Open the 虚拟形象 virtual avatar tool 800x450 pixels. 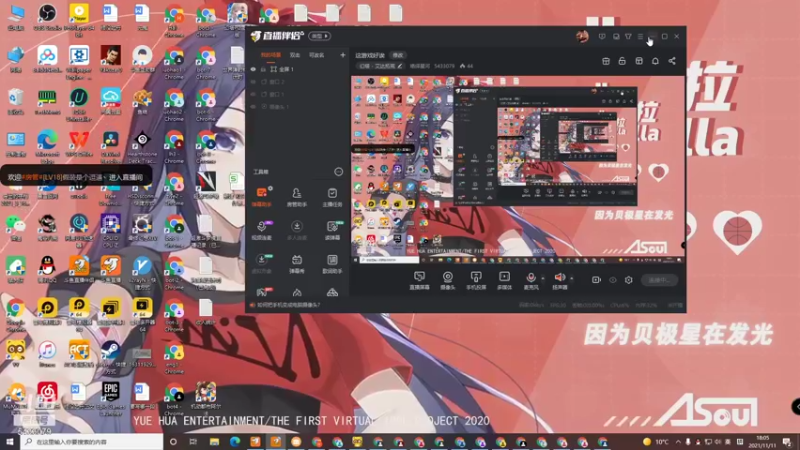click(x=261, y=264)
